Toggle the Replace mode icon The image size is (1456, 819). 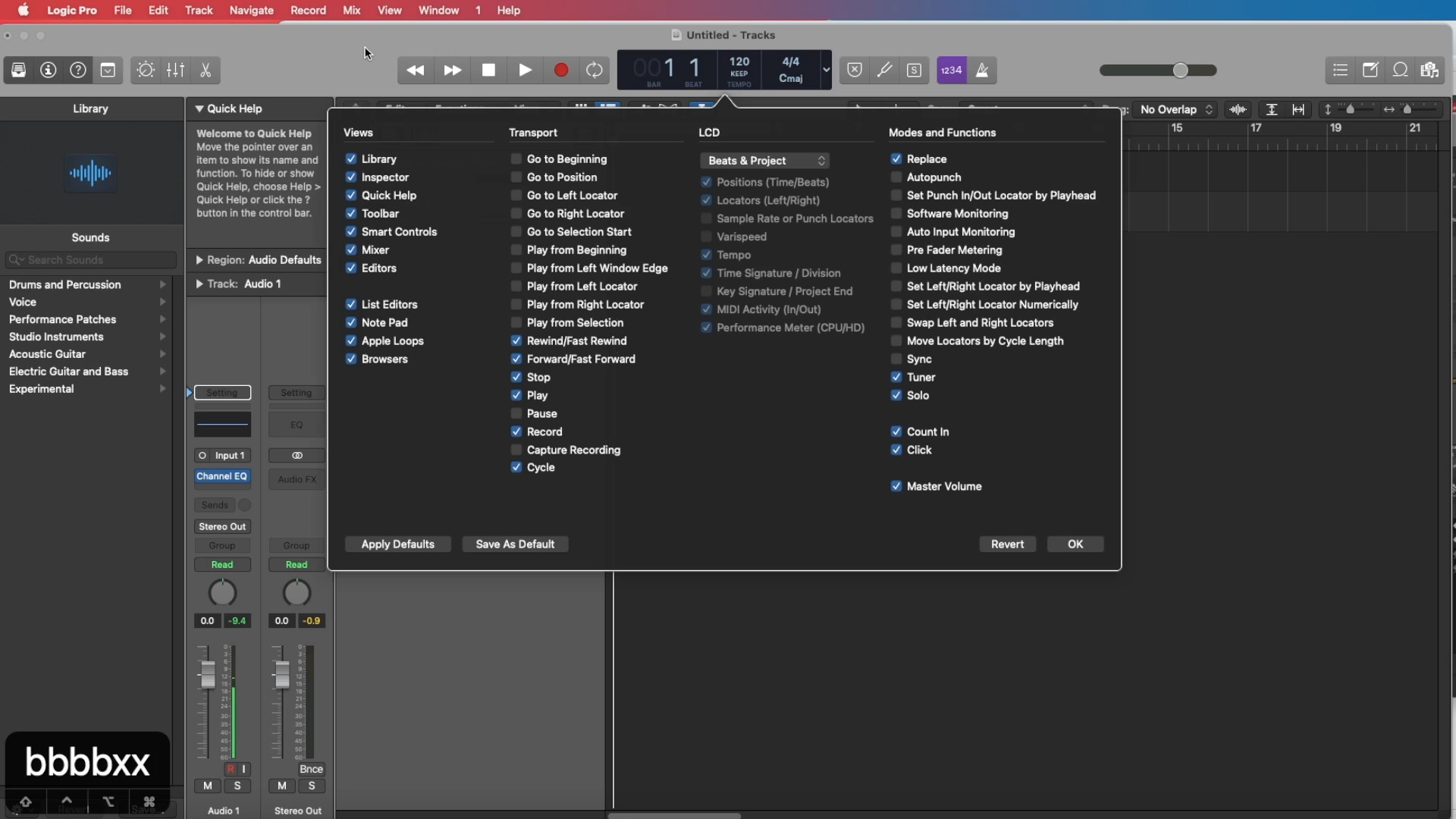click(x=855, y=71)
